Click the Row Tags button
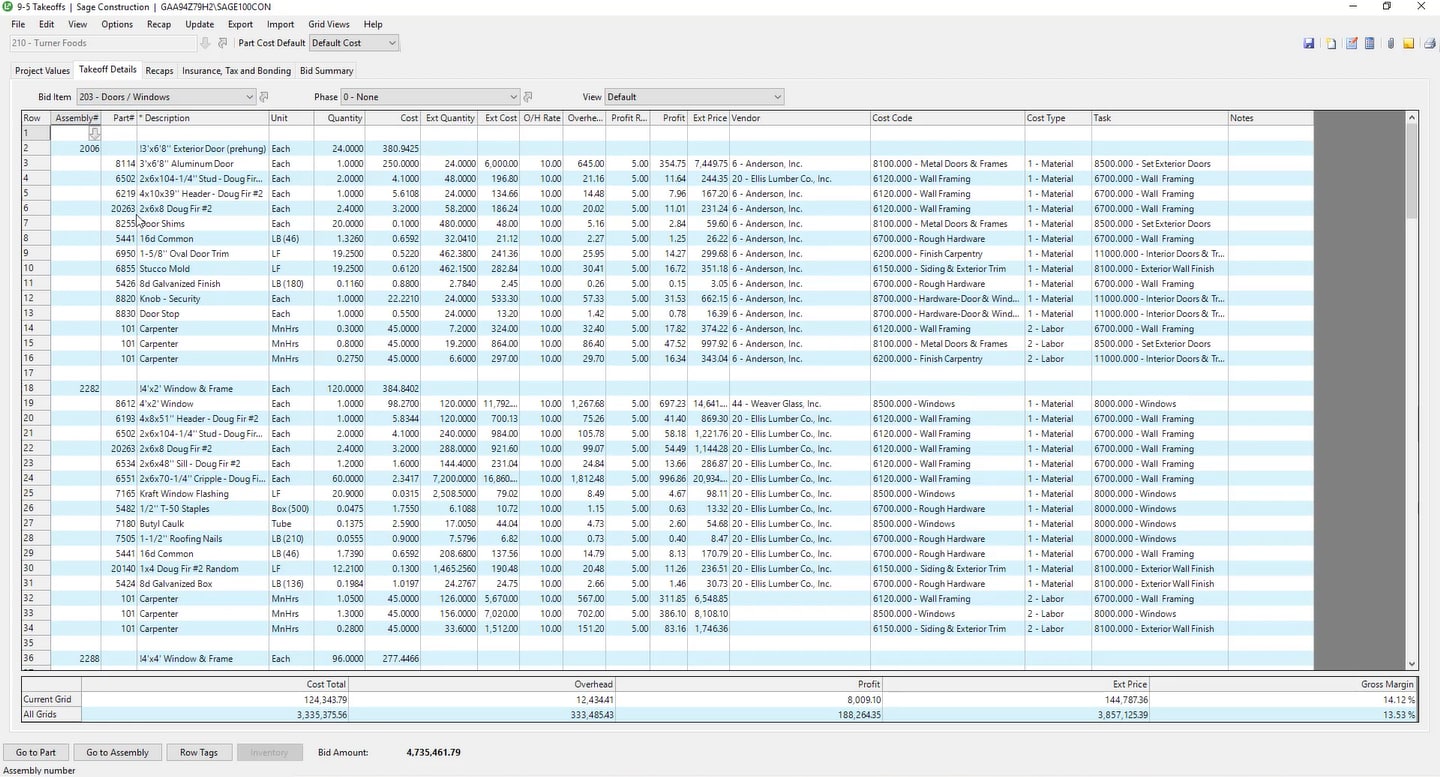 (x=199, y=752)
